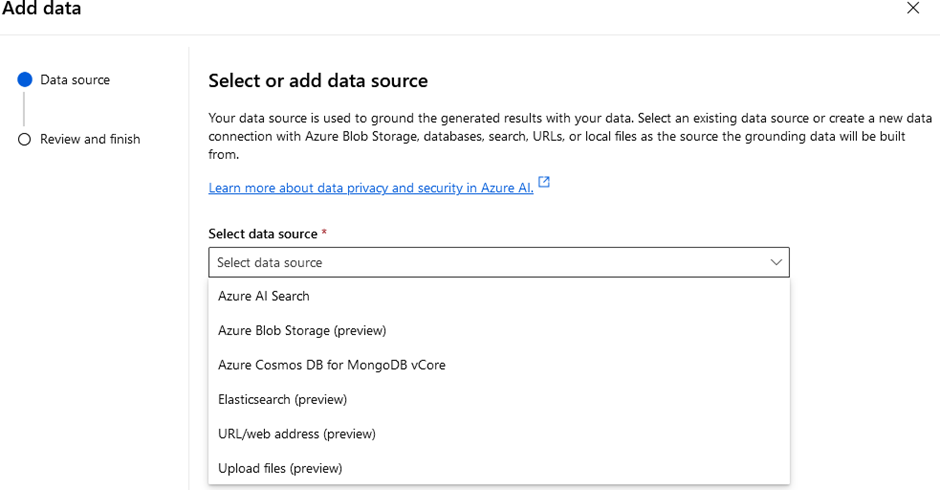The width and height of the screenshot is (940, 490).
Task: Click the empty Review and finish step circle
Action: coord(25,140)
